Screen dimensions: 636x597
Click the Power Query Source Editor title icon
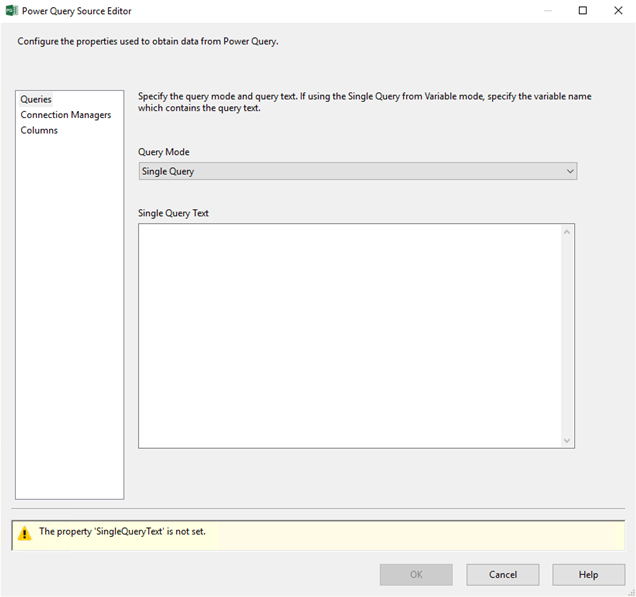pos(12,11)
